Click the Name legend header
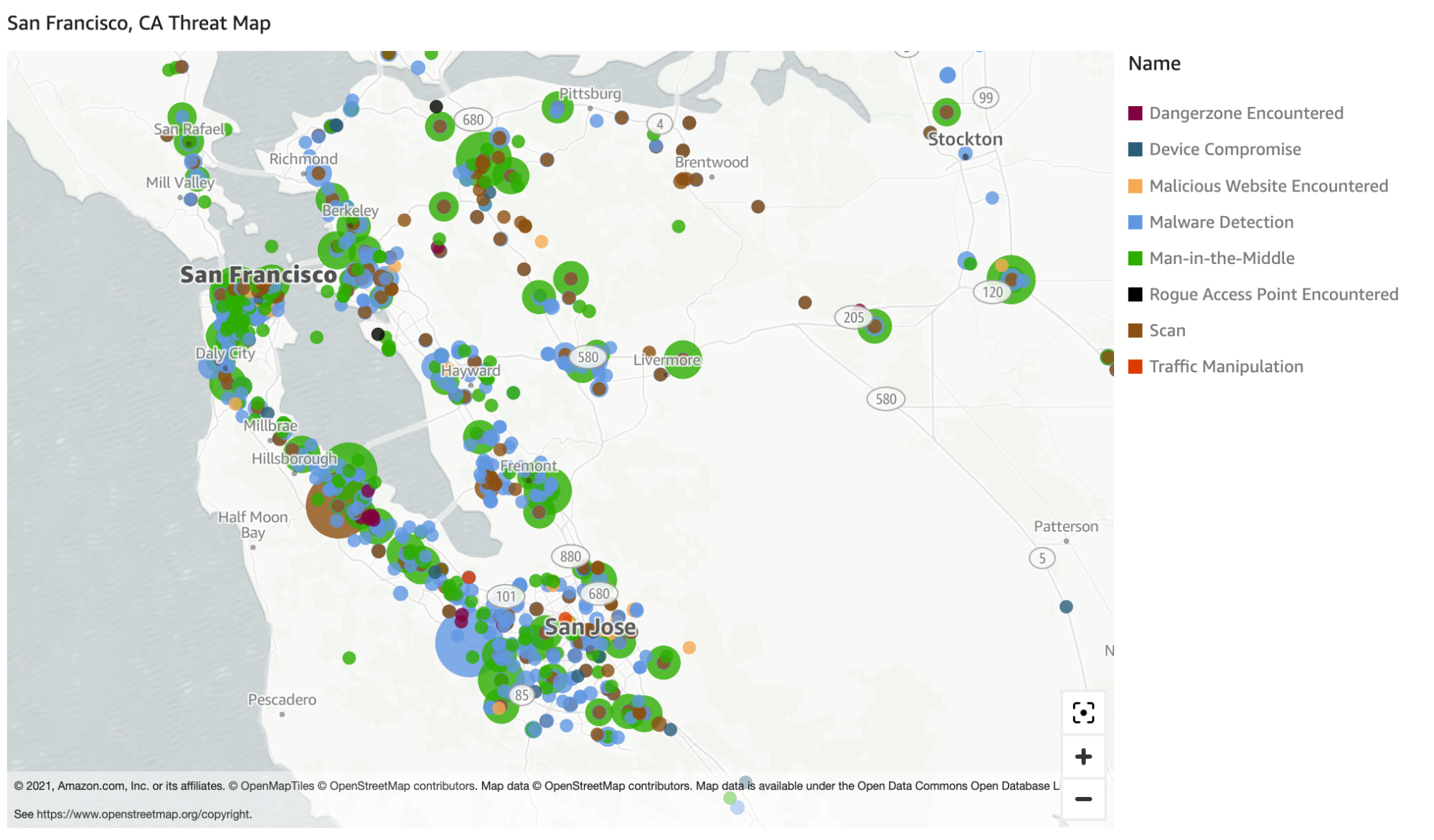This screenshot has height=840, width=1434. pos(1154,63)
